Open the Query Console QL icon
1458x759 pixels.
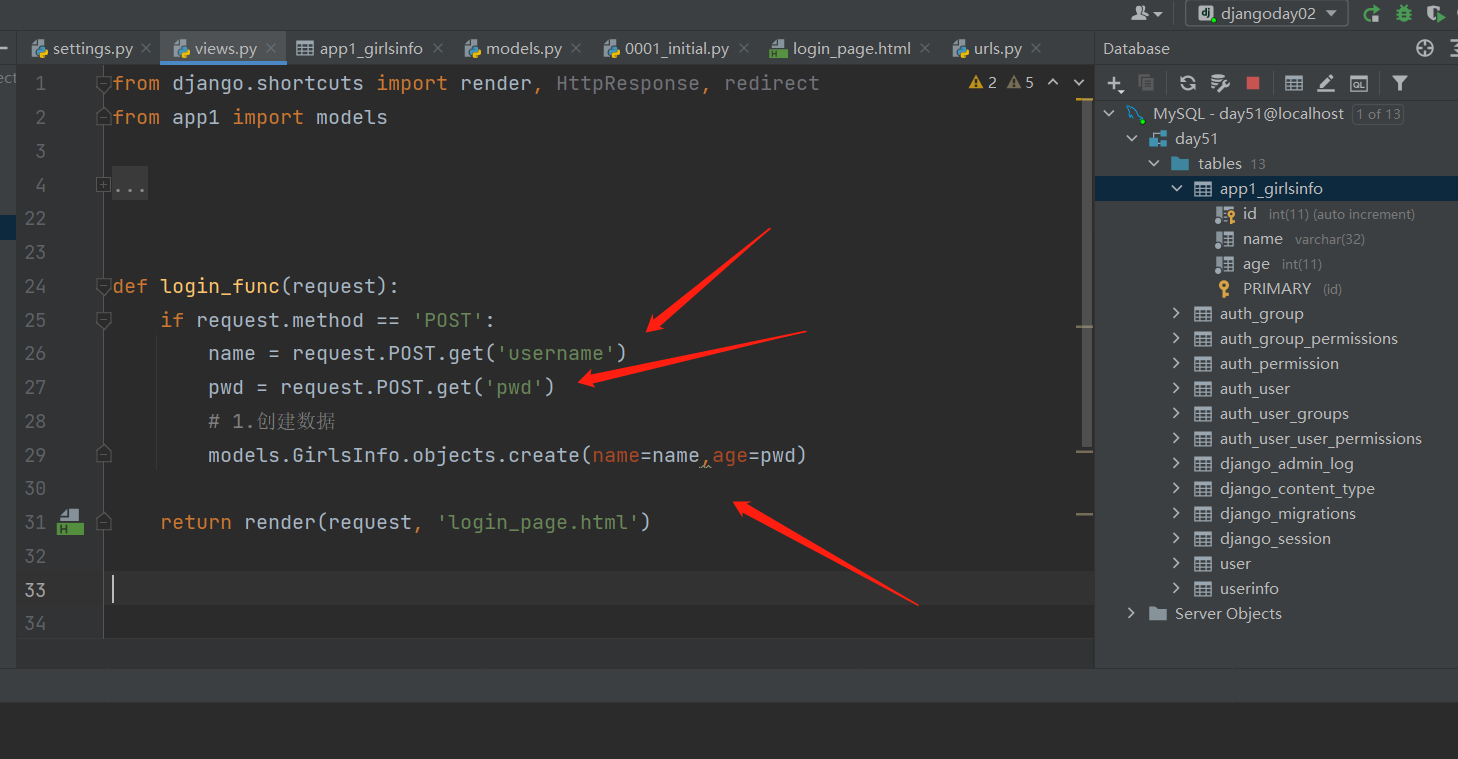pos(1358,83)
